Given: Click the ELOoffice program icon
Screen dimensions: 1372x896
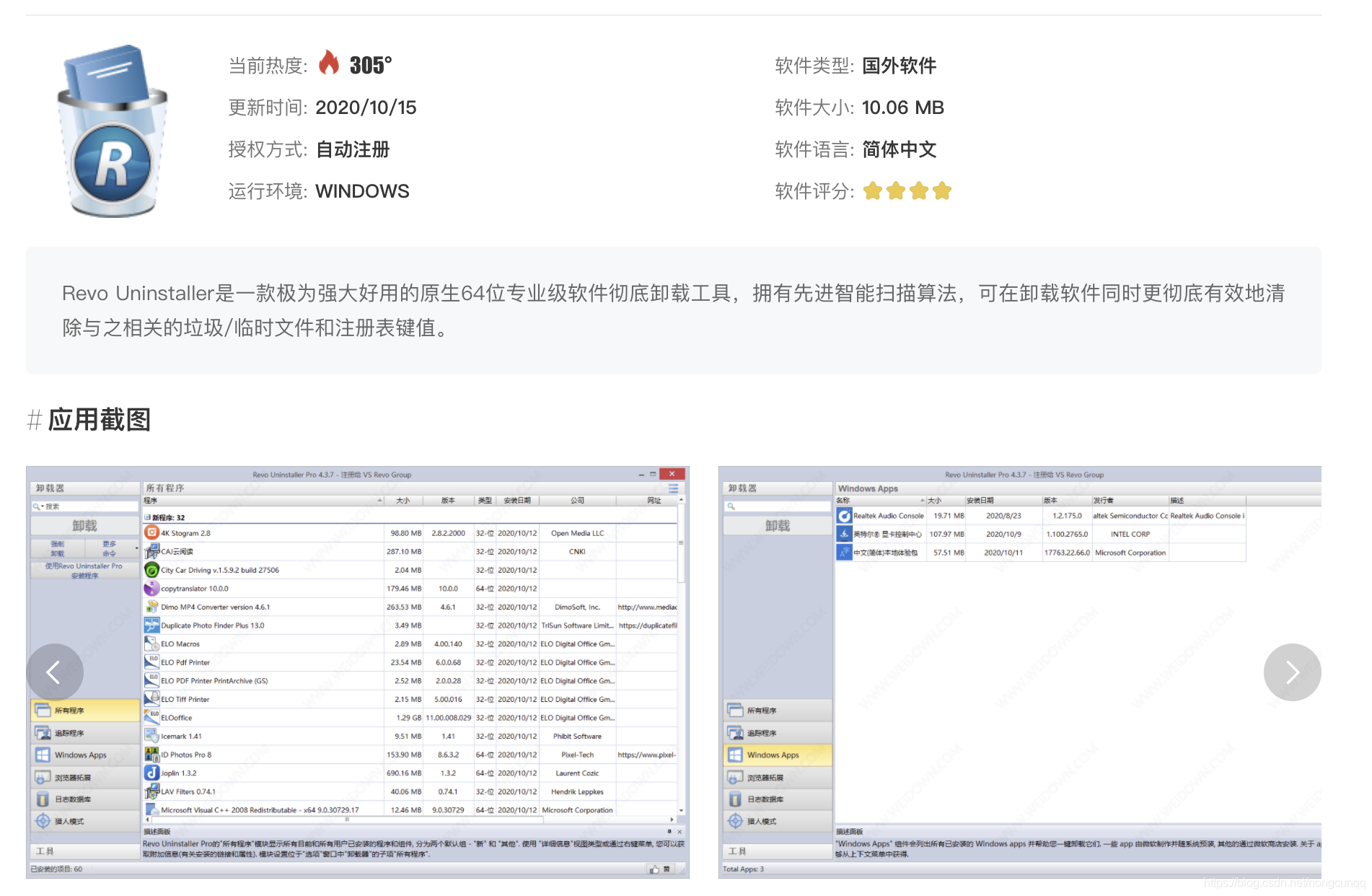Looking at the screenshot, I should [x=151, y=717].
